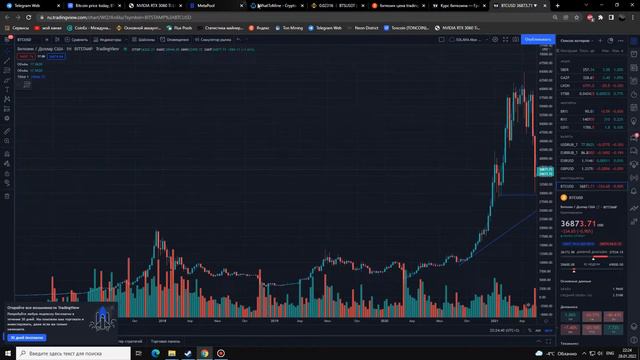Add a symbol with the watchlist plus icon
The width and height of the screenshot is (640, 360).
click(x=600, y=41)
